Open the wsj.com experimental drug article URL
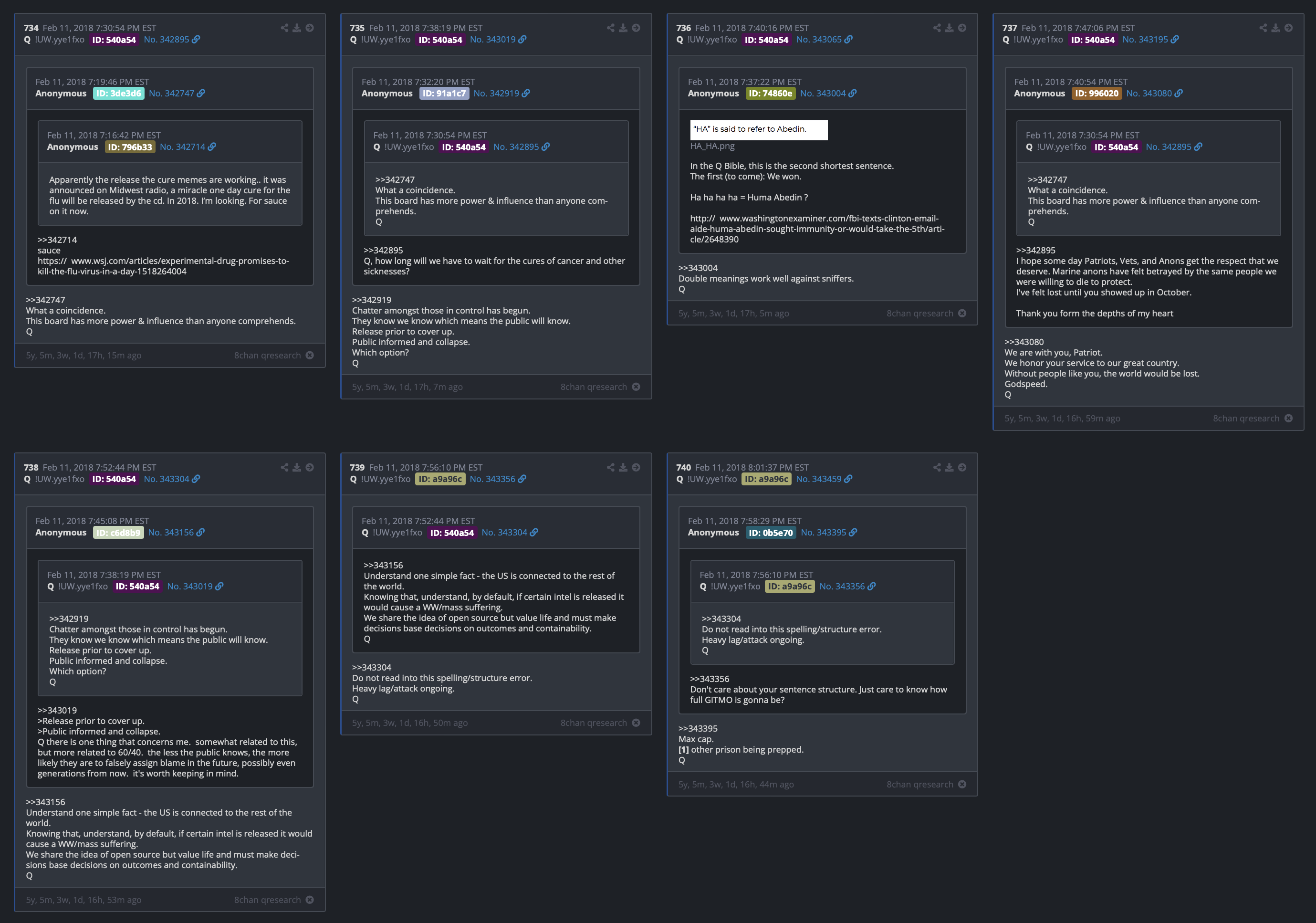Image resolution: width=1316 pixels, height=923 pixels. (x=163, y=266)
